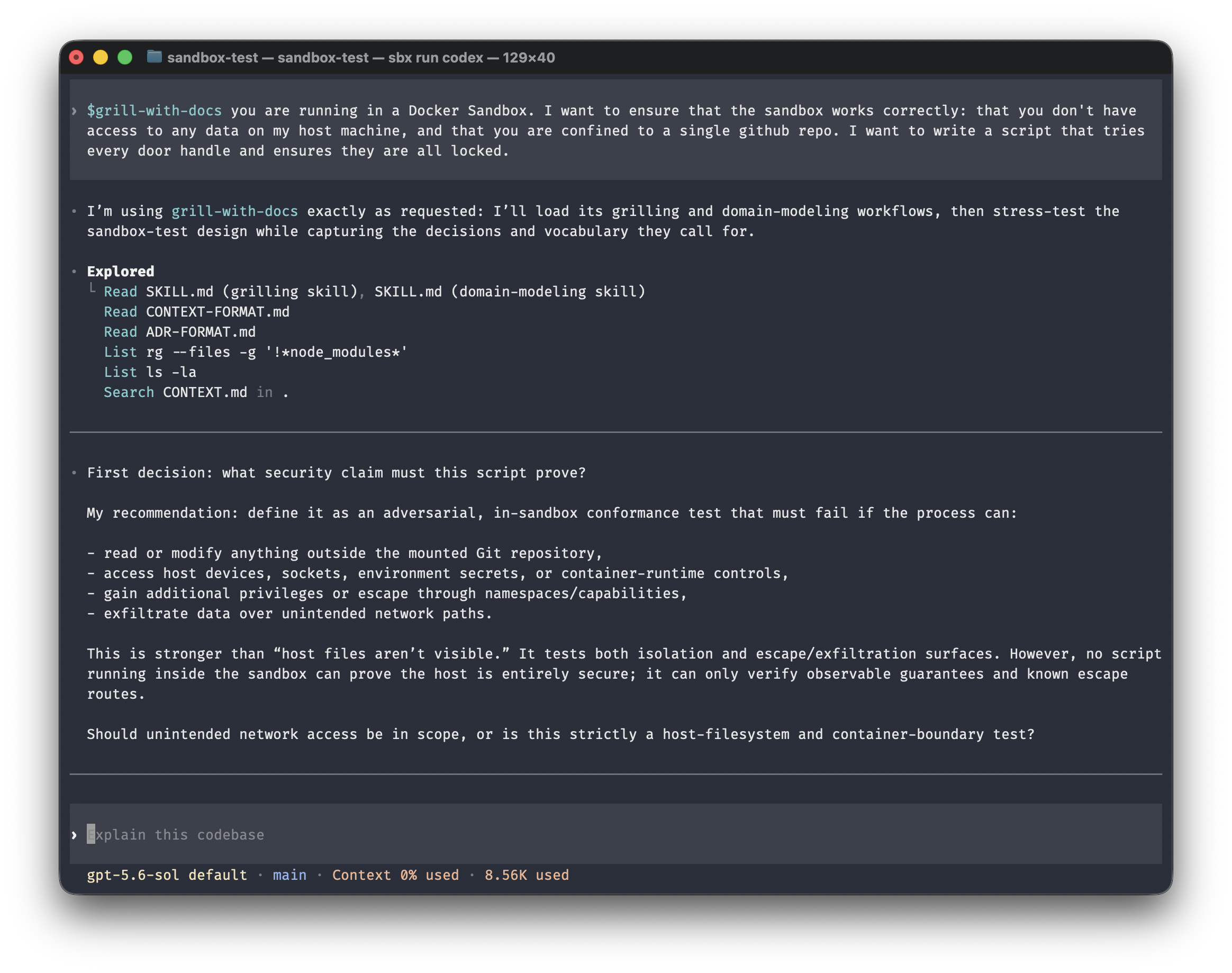The width and height of the screenshot is (1232, 973).
Task: Click the 'Read SKILL.md (grilling skill)' line
Action: click(x=231, y=292)
